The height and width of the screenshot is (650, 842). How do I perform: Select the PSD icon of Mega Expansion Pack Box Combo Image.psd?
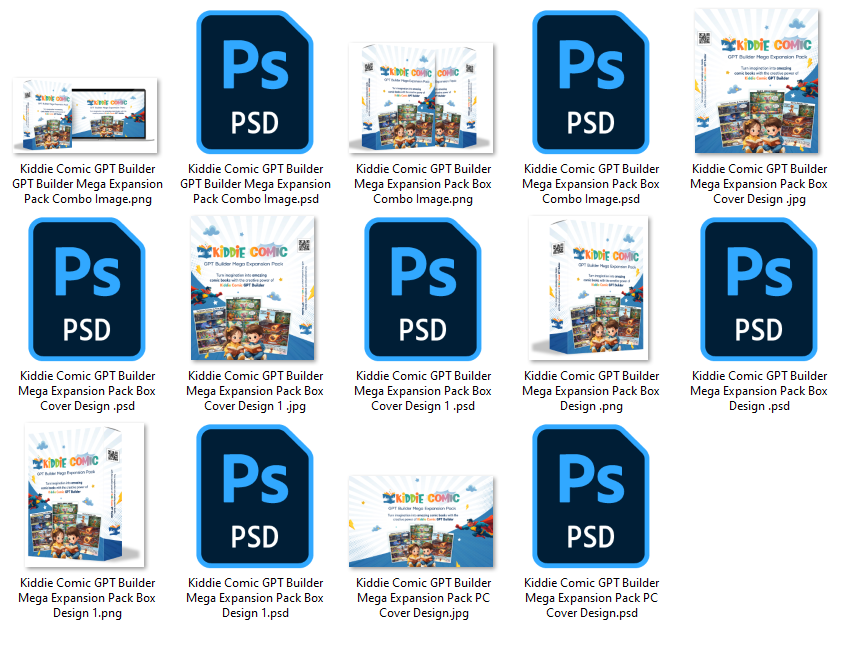tap(591, 82)
